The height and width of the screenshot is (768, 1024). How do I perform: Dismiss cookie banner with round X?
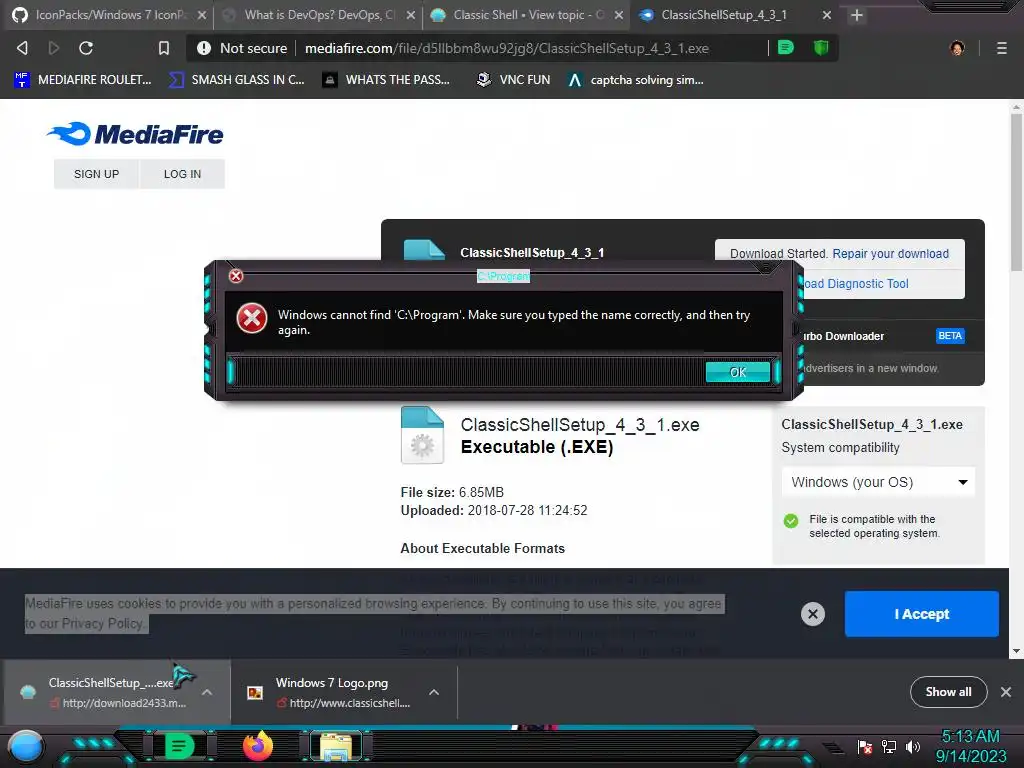pyautogui.click(x=812, y=614)
